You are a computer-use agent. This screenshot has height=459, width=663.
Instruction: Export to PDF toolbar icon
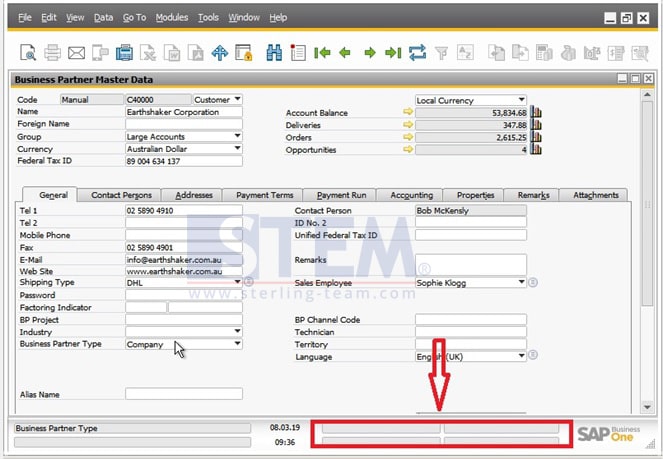click(196, 53)
